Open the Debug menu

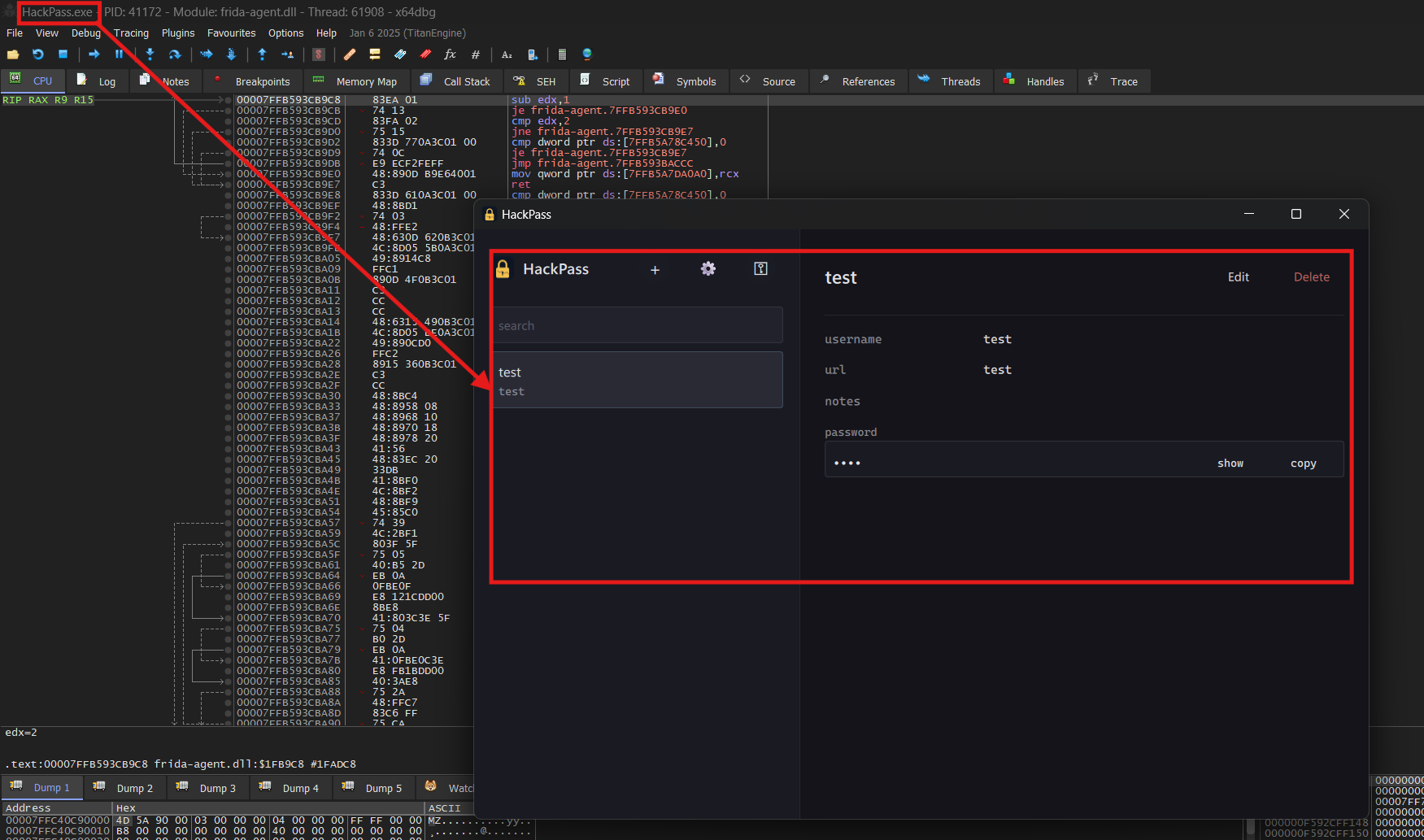coord(85,33)
